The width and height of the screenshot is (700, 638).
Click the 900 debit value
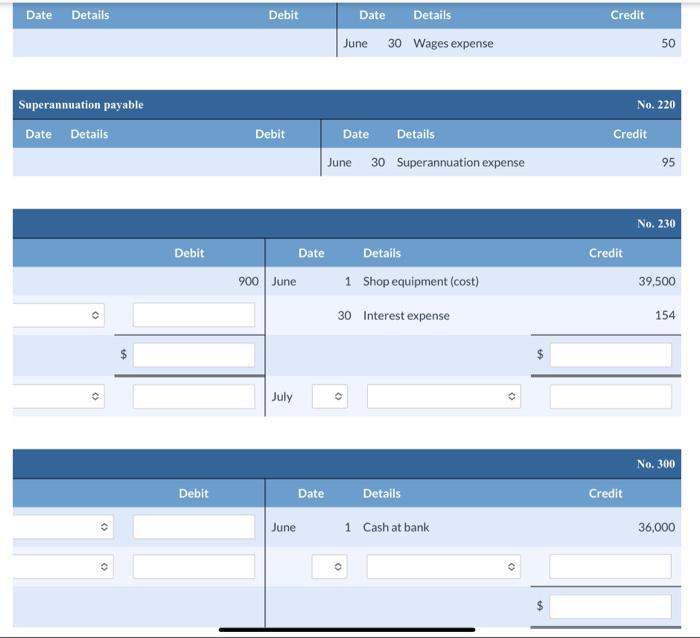(248, 281)
